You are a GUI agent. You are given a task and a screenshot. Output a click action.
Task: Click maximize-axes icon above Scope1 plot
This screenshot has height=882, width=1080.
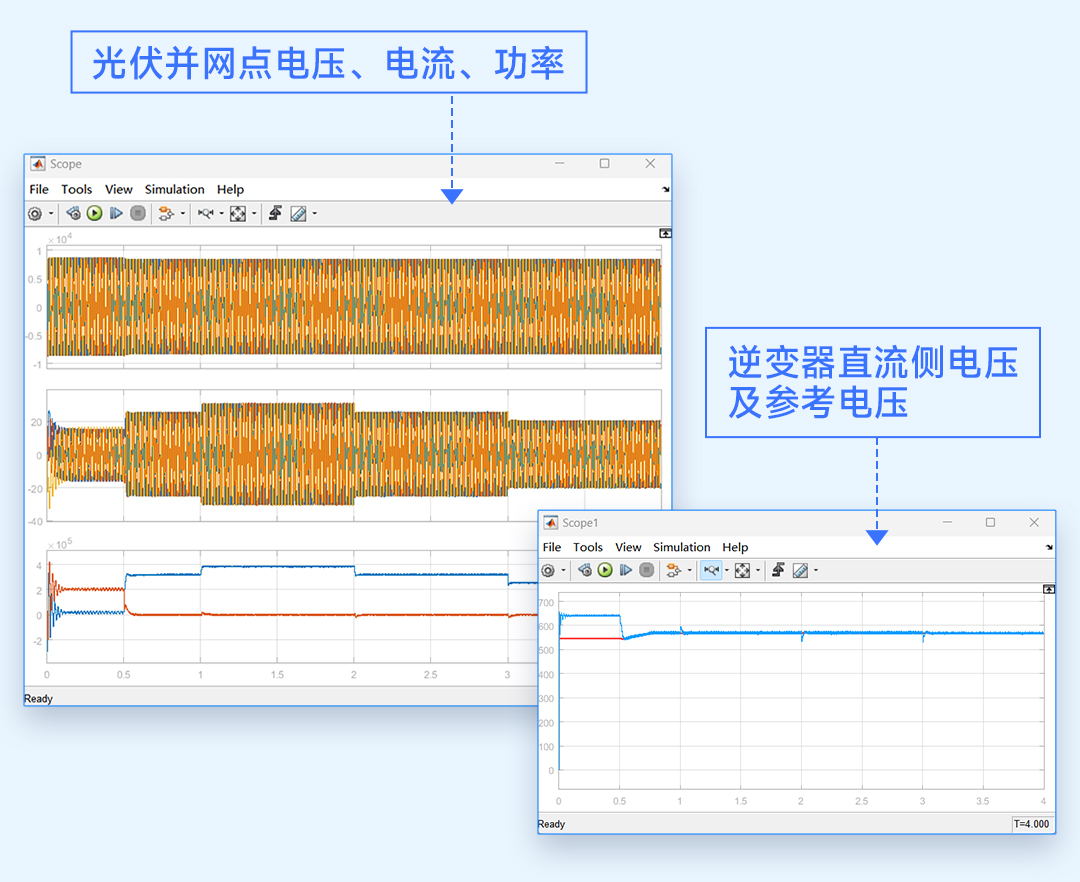click(1049, 589)
